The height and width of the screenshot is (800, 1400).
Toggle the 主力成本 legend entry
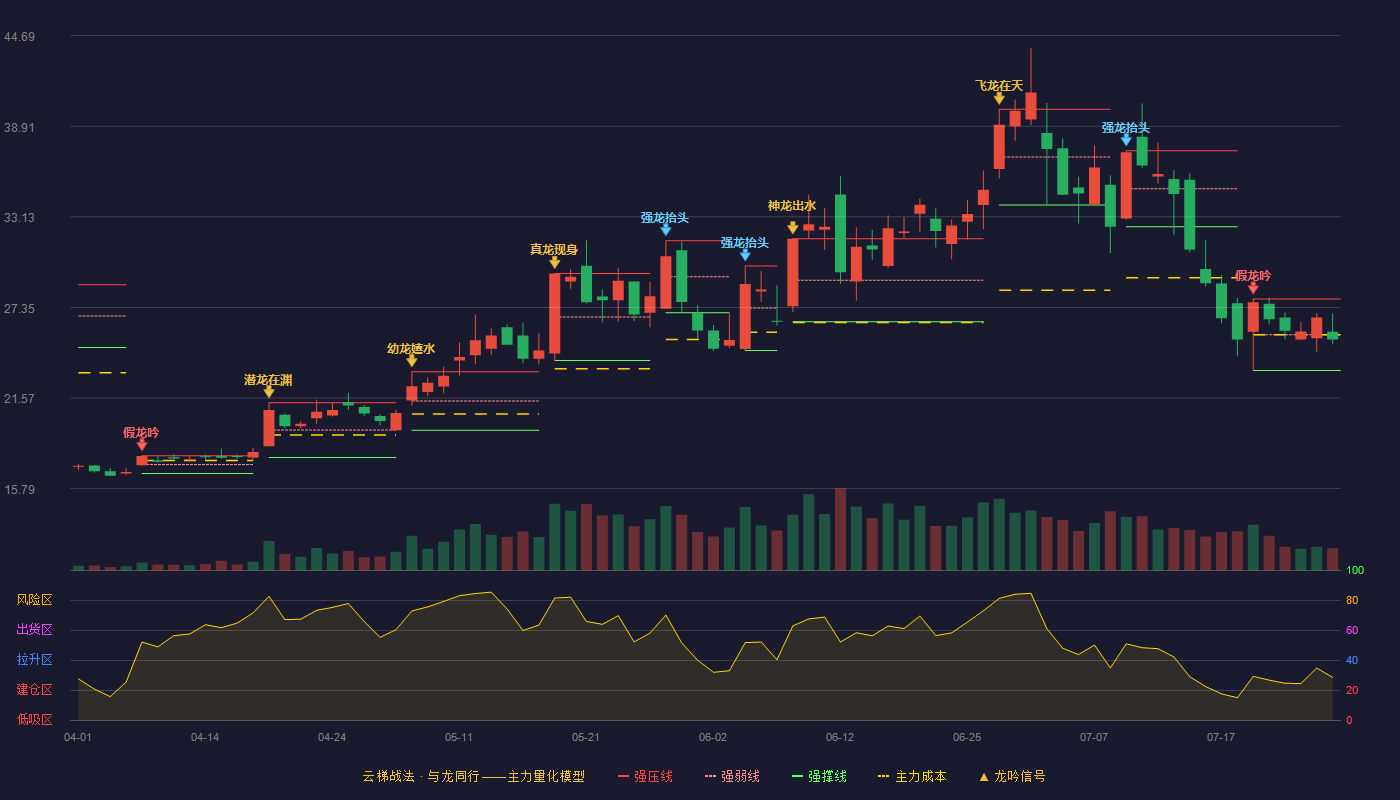[x=912, y=776]
